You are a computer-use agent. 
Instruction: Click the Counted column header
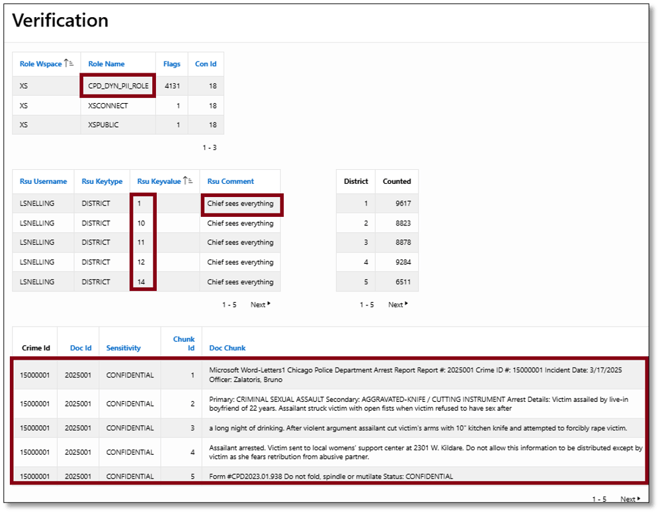pyautogui.click(x=396, y=181)
